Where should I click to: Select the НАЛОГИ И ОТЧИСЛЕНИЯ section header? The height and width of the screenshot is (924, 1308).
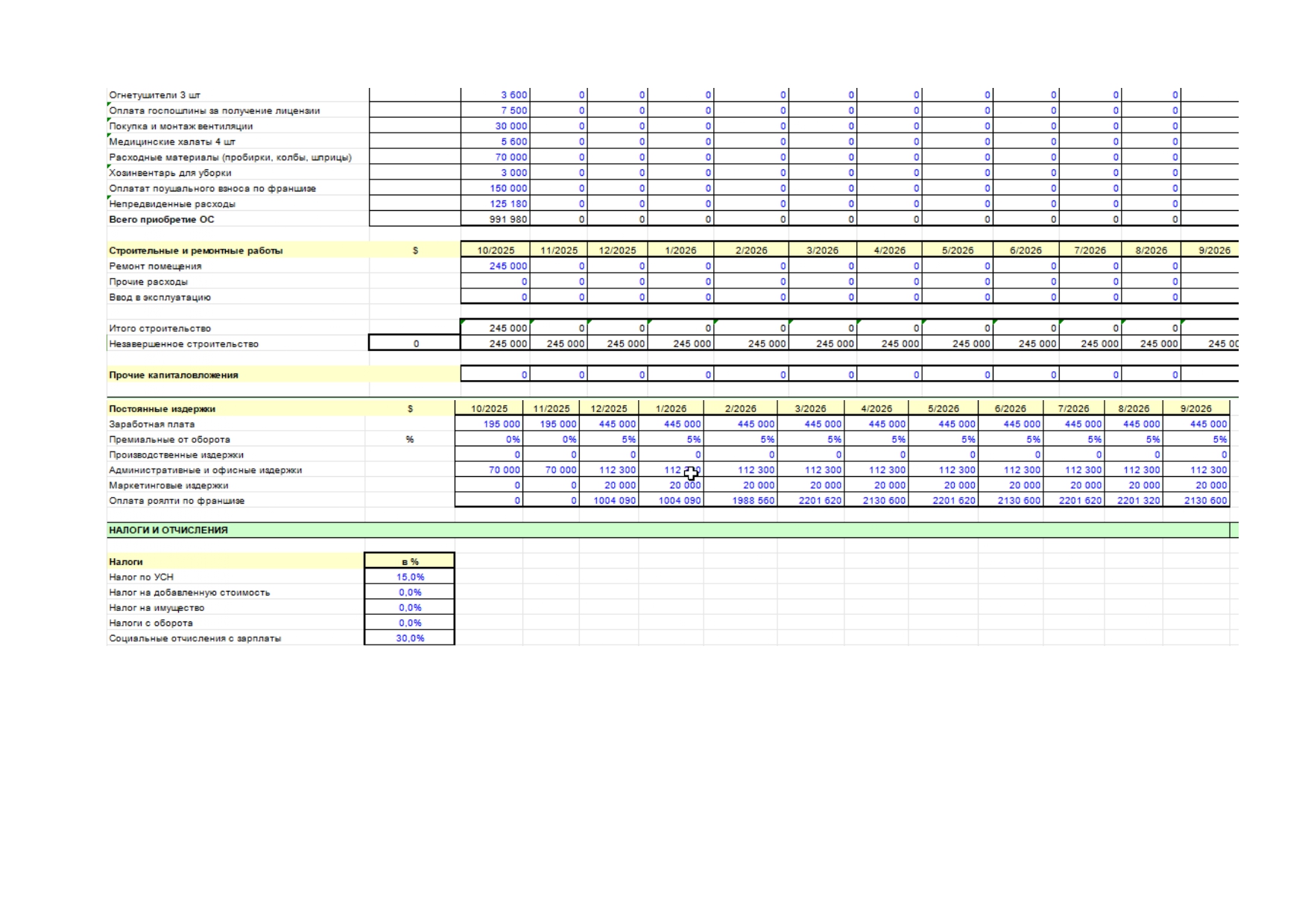pyautogui.click(x=168, y=530)
